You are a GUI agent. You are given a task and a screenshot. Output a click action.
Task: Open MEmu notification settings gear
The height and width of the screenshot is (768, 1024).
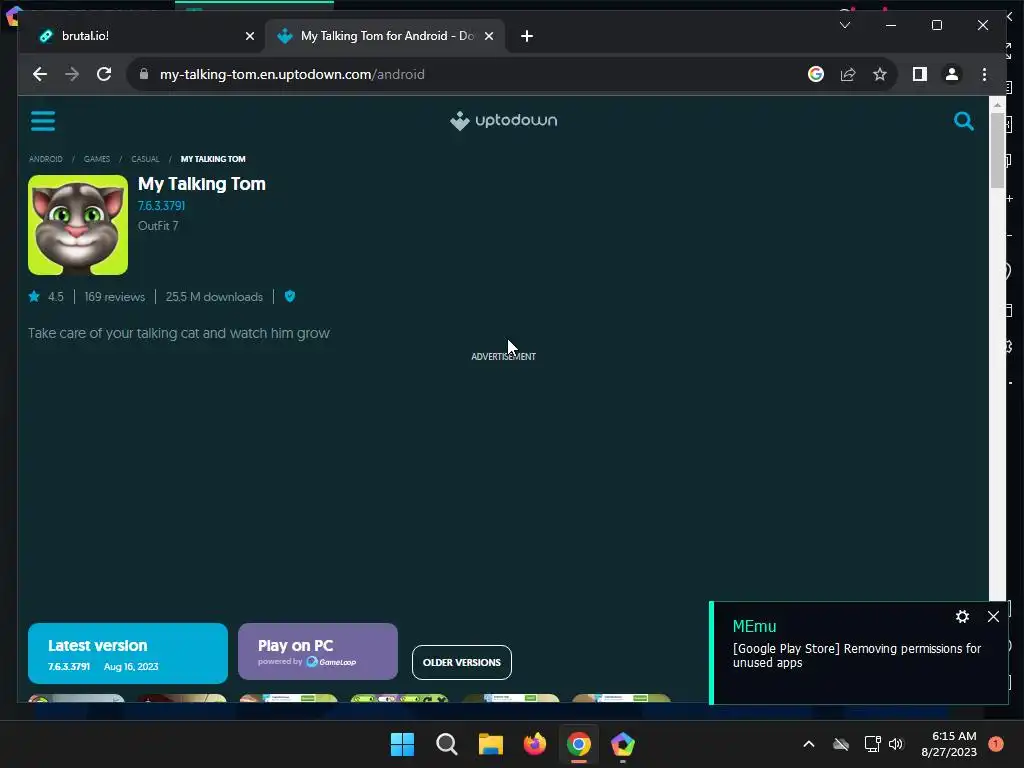(x=962, y=616)
